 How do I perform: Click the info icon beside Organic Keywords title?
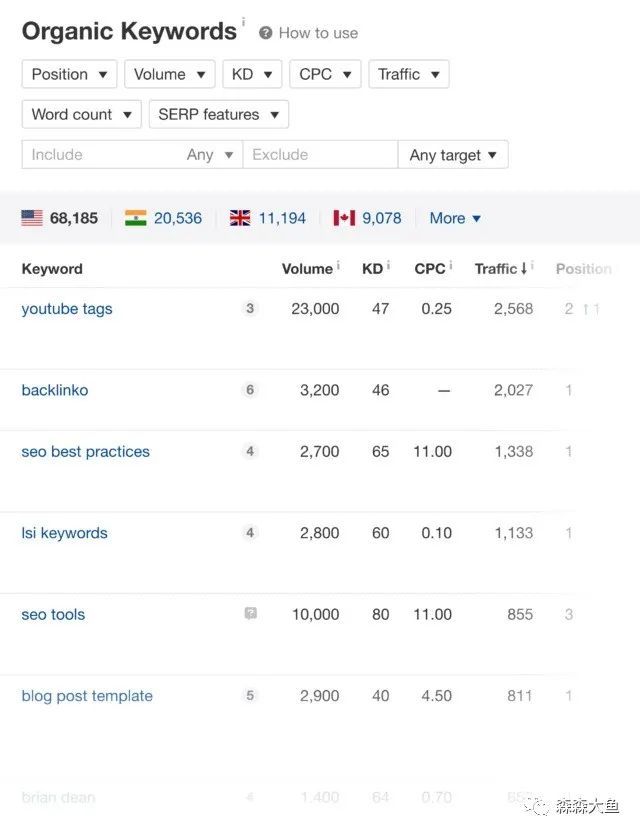click(244, 22)
